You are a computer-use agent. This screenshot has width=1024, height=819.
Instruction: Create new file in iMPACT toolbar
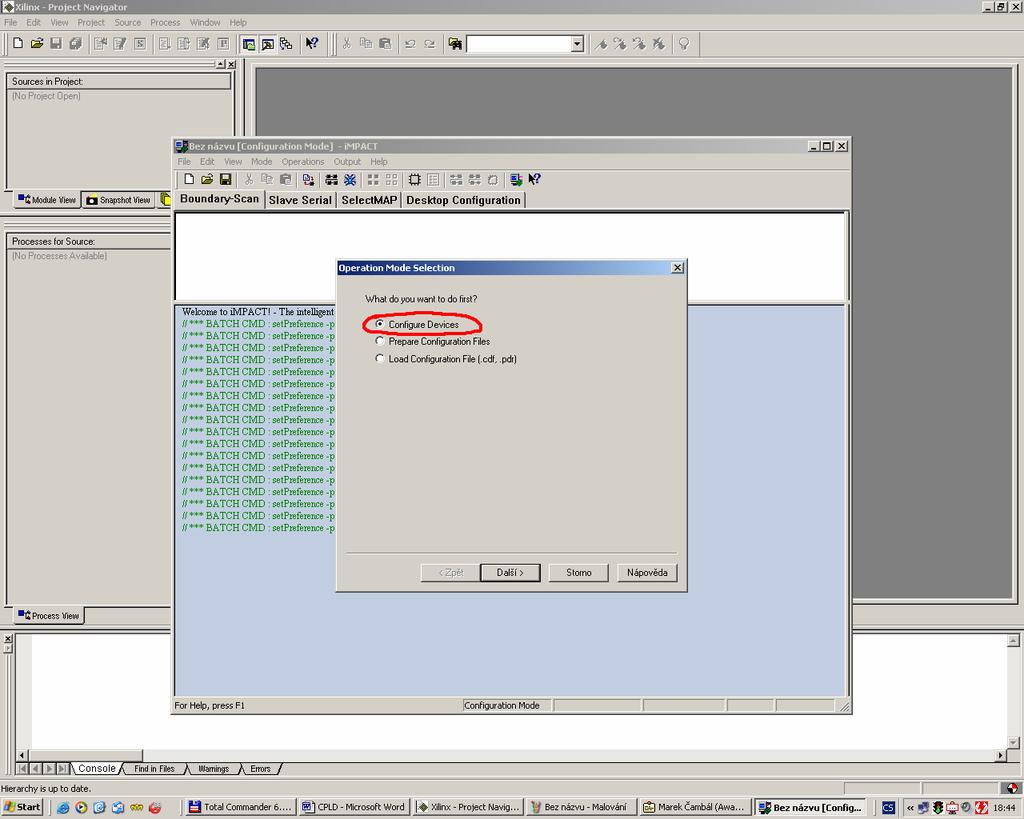(x=189, y=179)
